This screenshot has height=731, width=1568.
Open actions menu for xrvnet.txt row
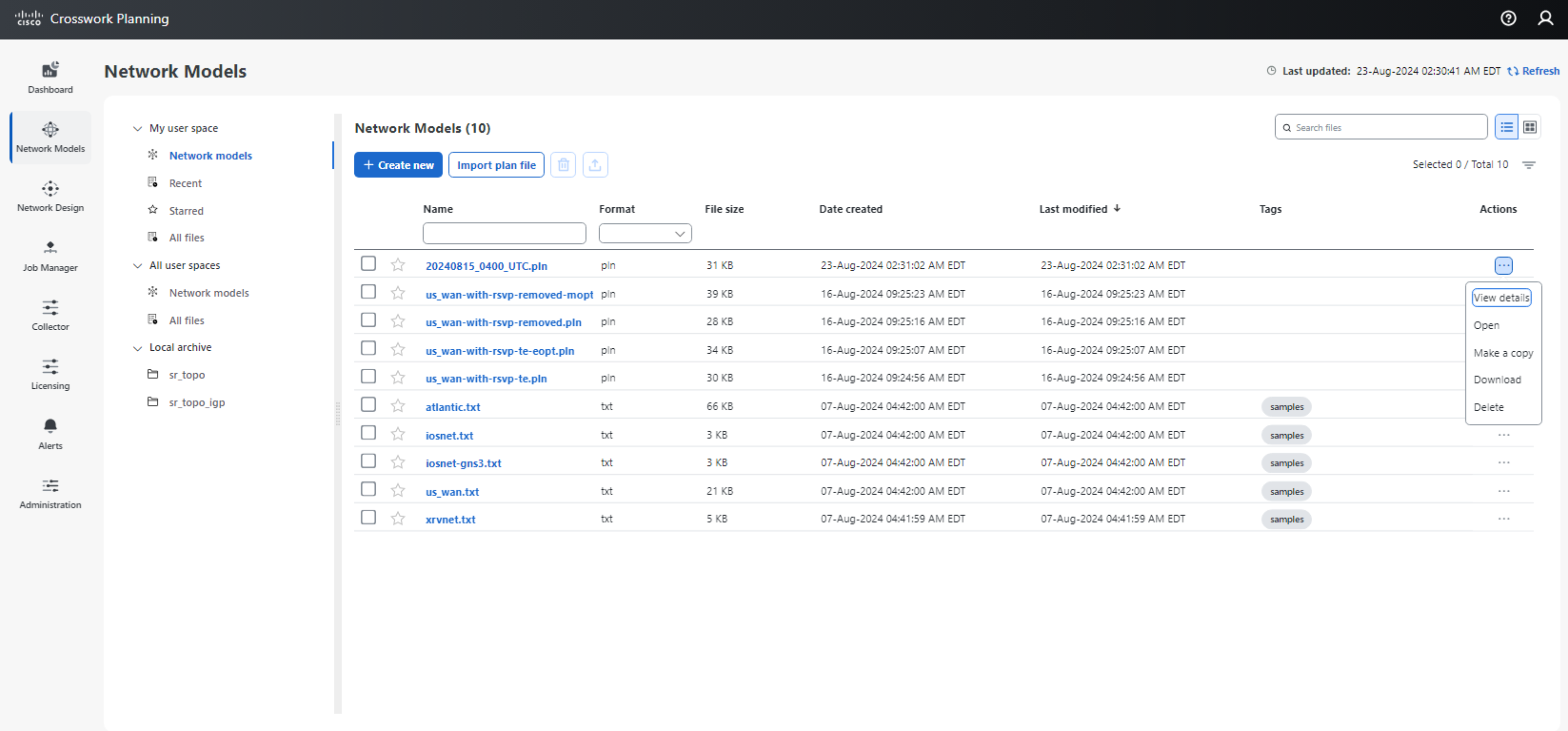(x=1504, y=518)
